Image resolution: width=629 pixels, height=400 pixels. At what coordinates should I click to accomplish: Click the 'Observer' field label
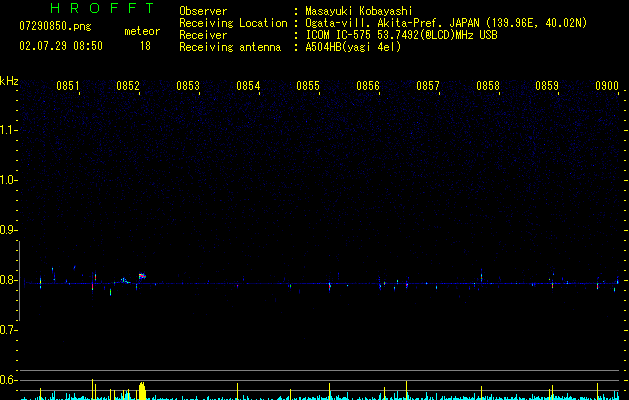pos(203,11)
